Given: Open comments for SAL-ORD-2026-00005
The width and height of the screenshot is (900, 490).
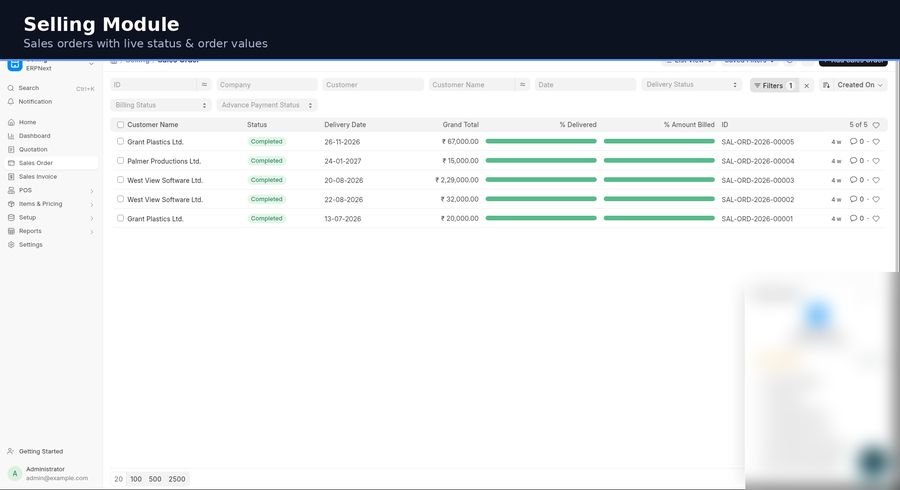Looking at the screenshot, I should 856,142.
